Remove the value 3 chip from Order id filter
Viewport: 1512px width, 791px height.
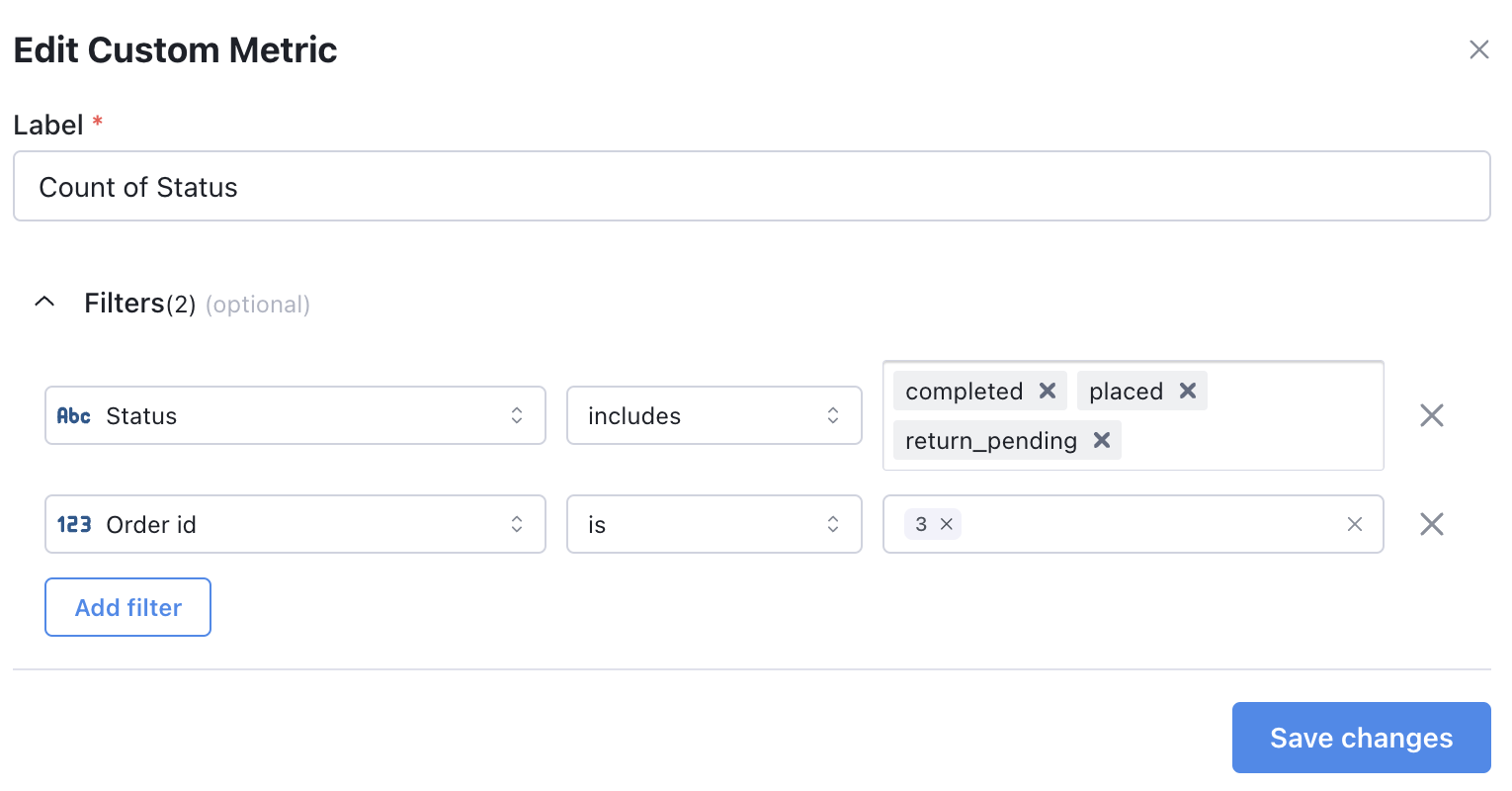pyautogui.click(x=947, y=524)
